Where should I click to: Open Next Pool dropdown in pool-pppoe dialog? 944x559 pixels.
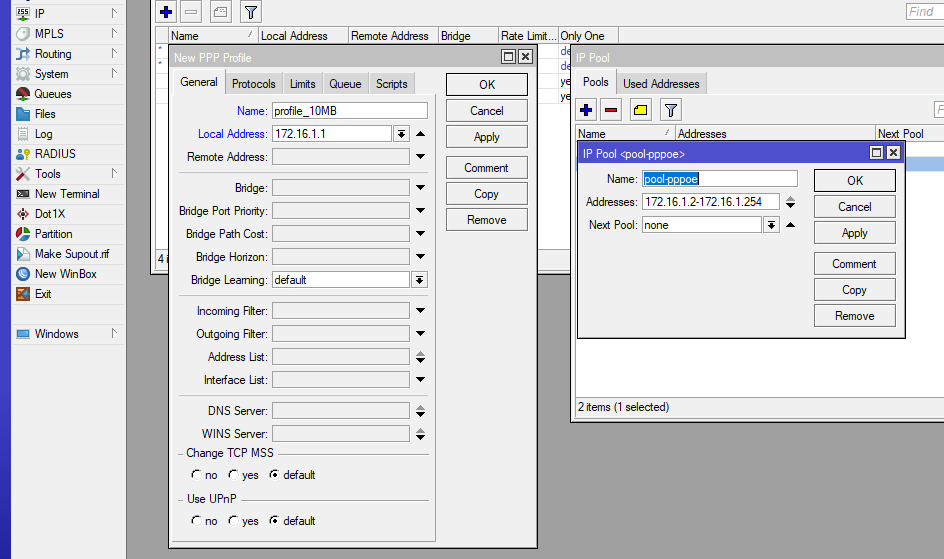pos(771,225)
